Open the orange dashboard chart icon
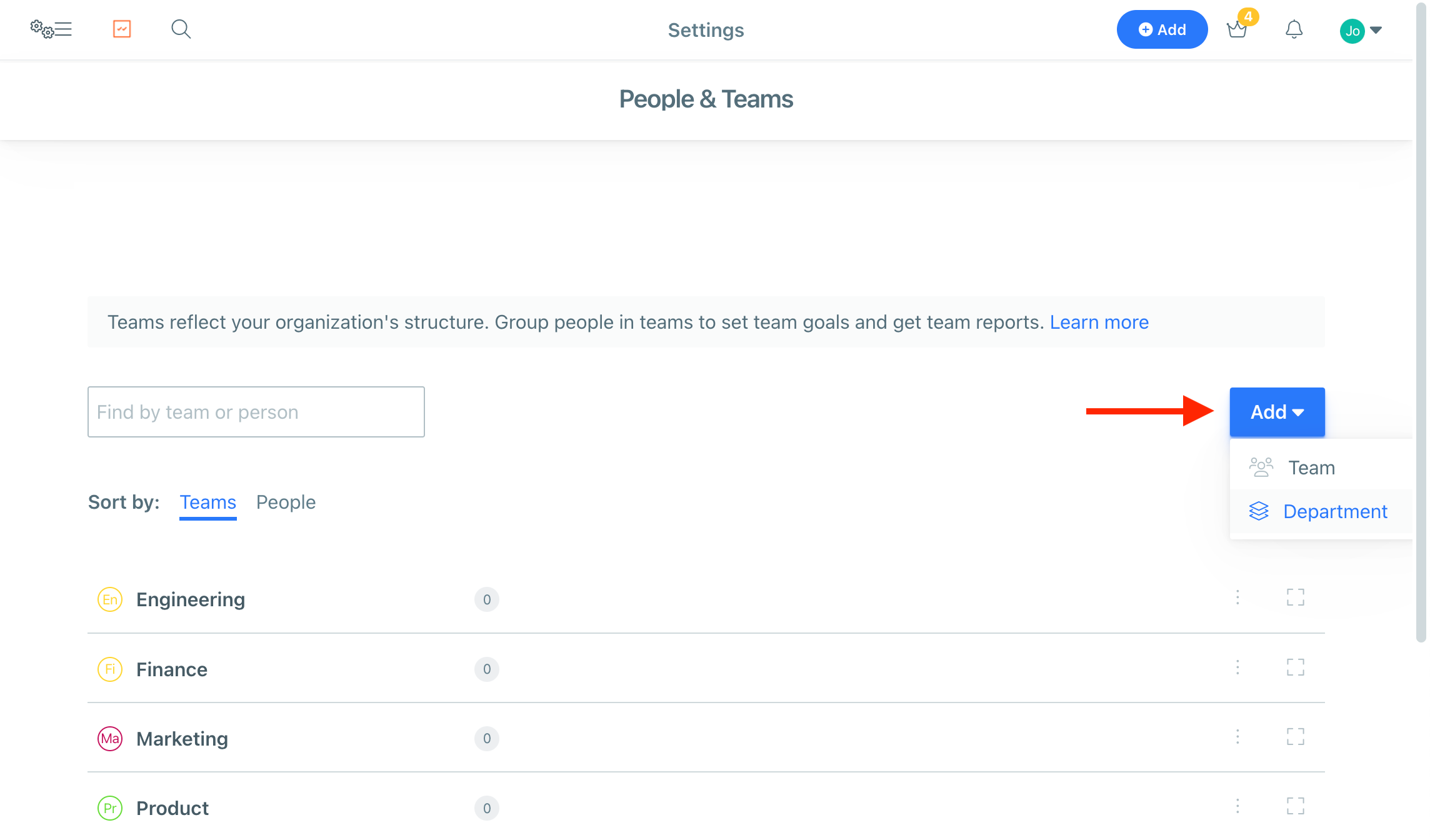The height and width of the screenshot is (840, 1430). click(x=122, y=29)
